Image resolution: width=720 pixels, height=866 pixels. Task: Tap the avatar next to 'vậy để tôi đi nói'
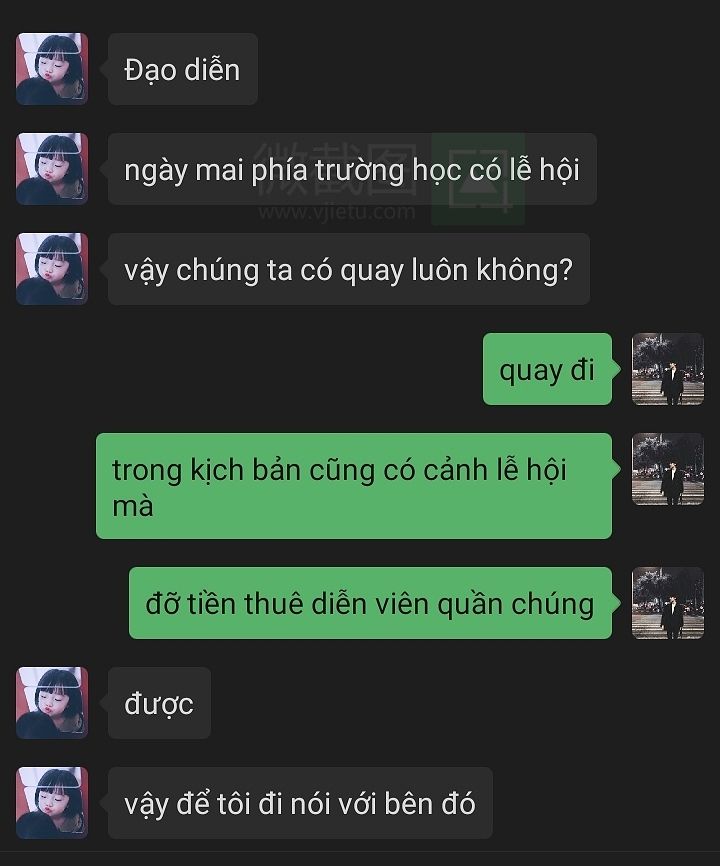coord(52,803)
